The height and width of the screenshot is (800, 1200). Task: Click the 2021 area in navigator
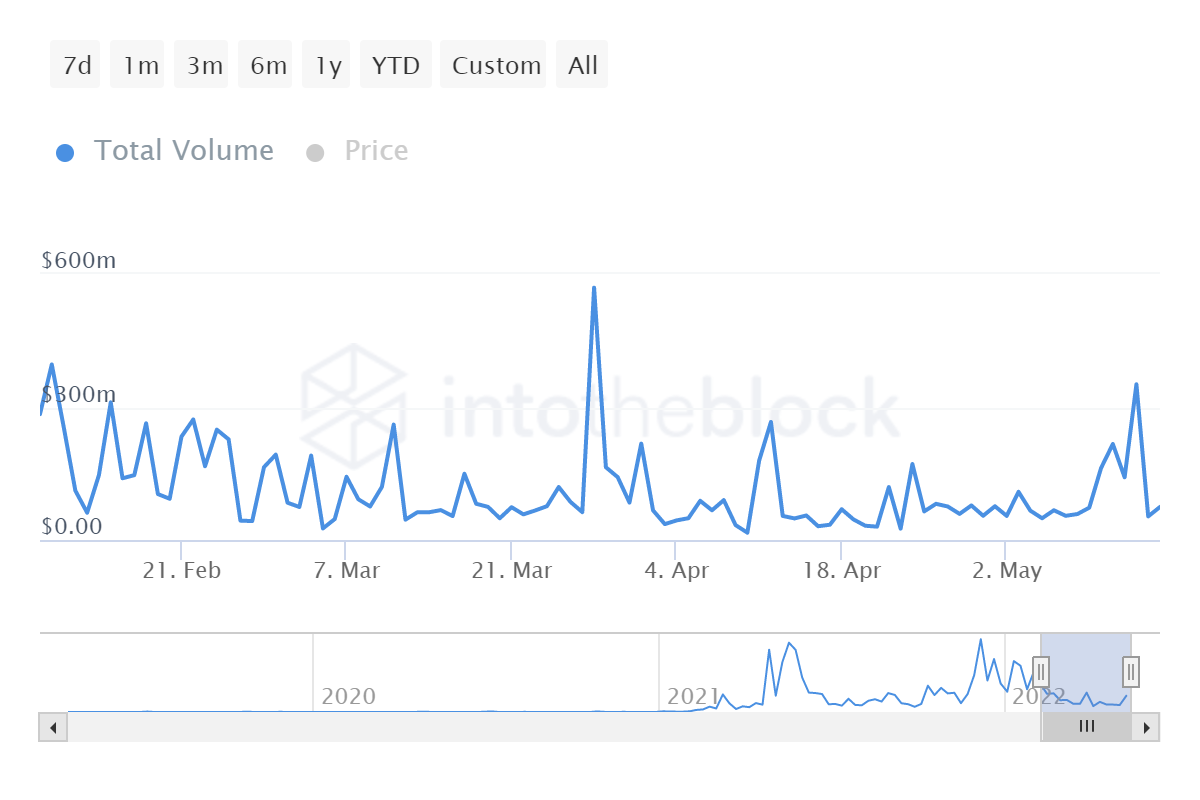coord(693,696)
